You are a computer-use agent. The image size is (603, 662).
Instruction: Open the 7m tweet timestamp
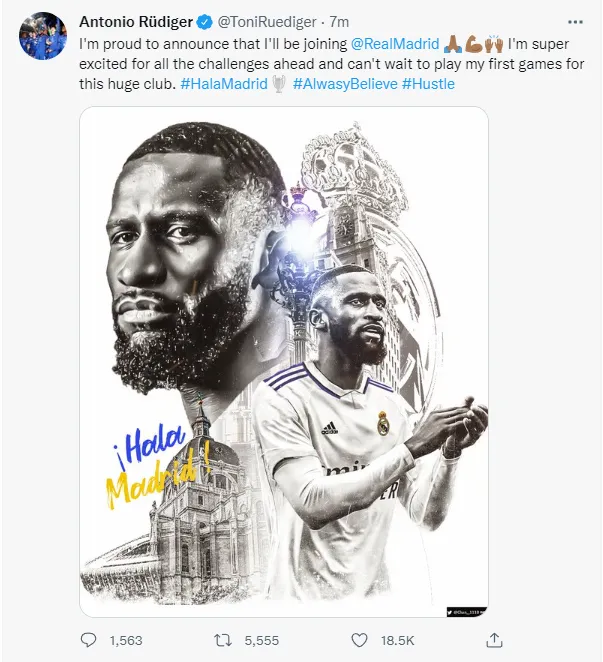coord(339,22)
